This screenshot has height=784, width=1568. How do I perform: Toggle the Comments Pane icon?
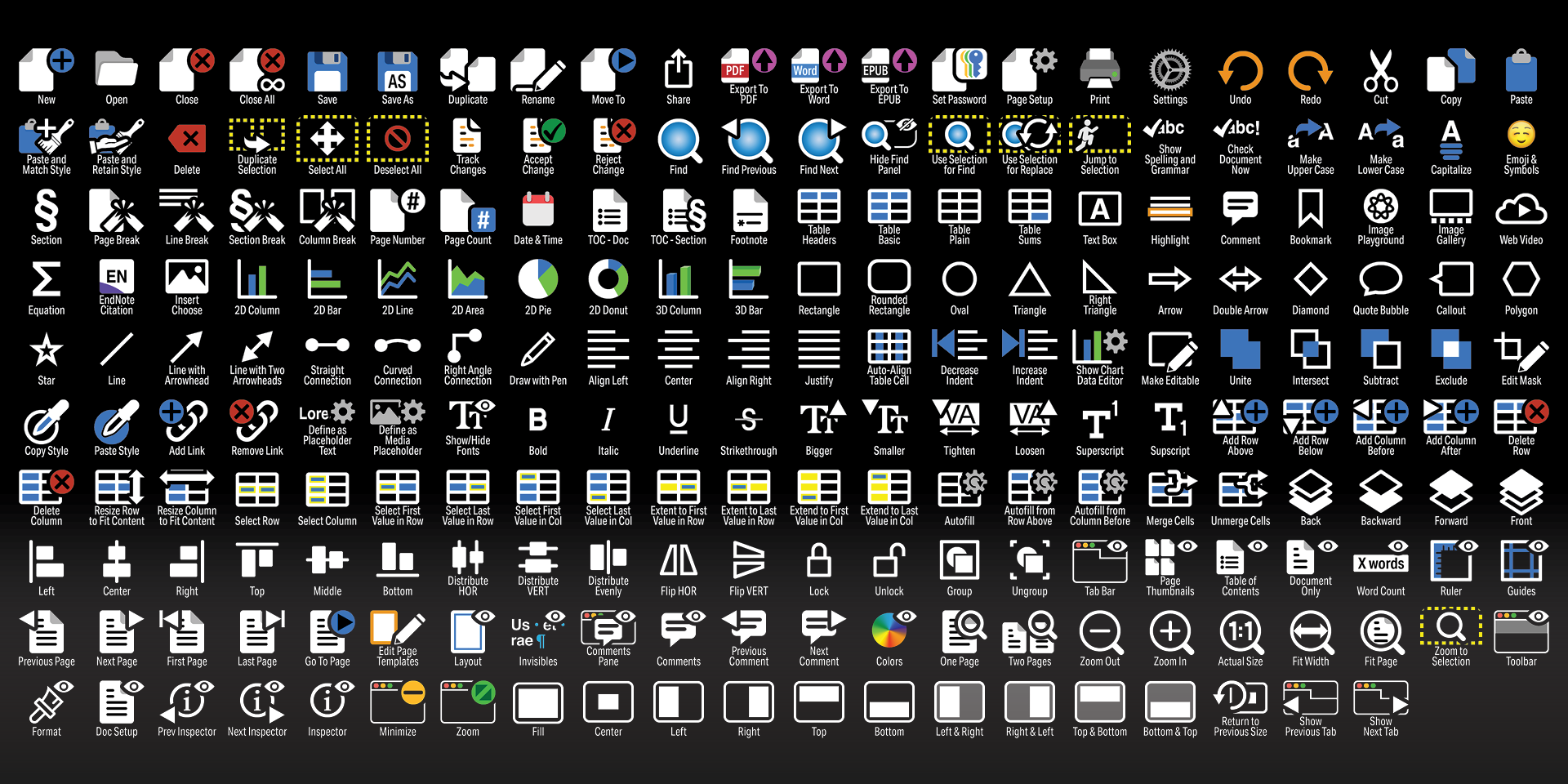coord(608,628)
